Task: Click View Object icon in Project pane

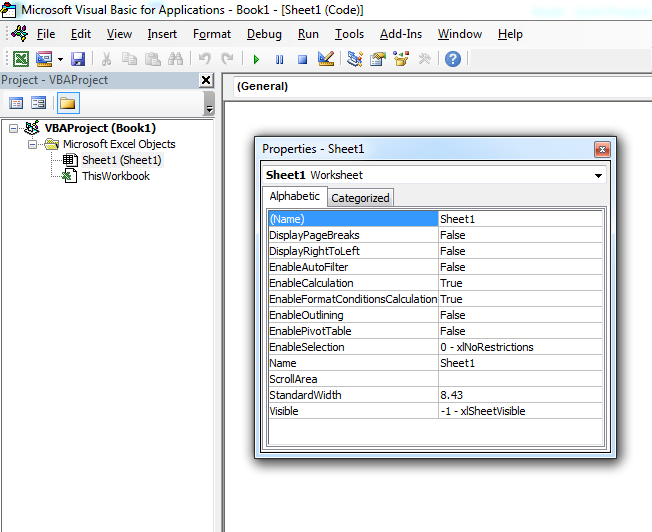Action: pyautogui.click(x=39, y=103)
